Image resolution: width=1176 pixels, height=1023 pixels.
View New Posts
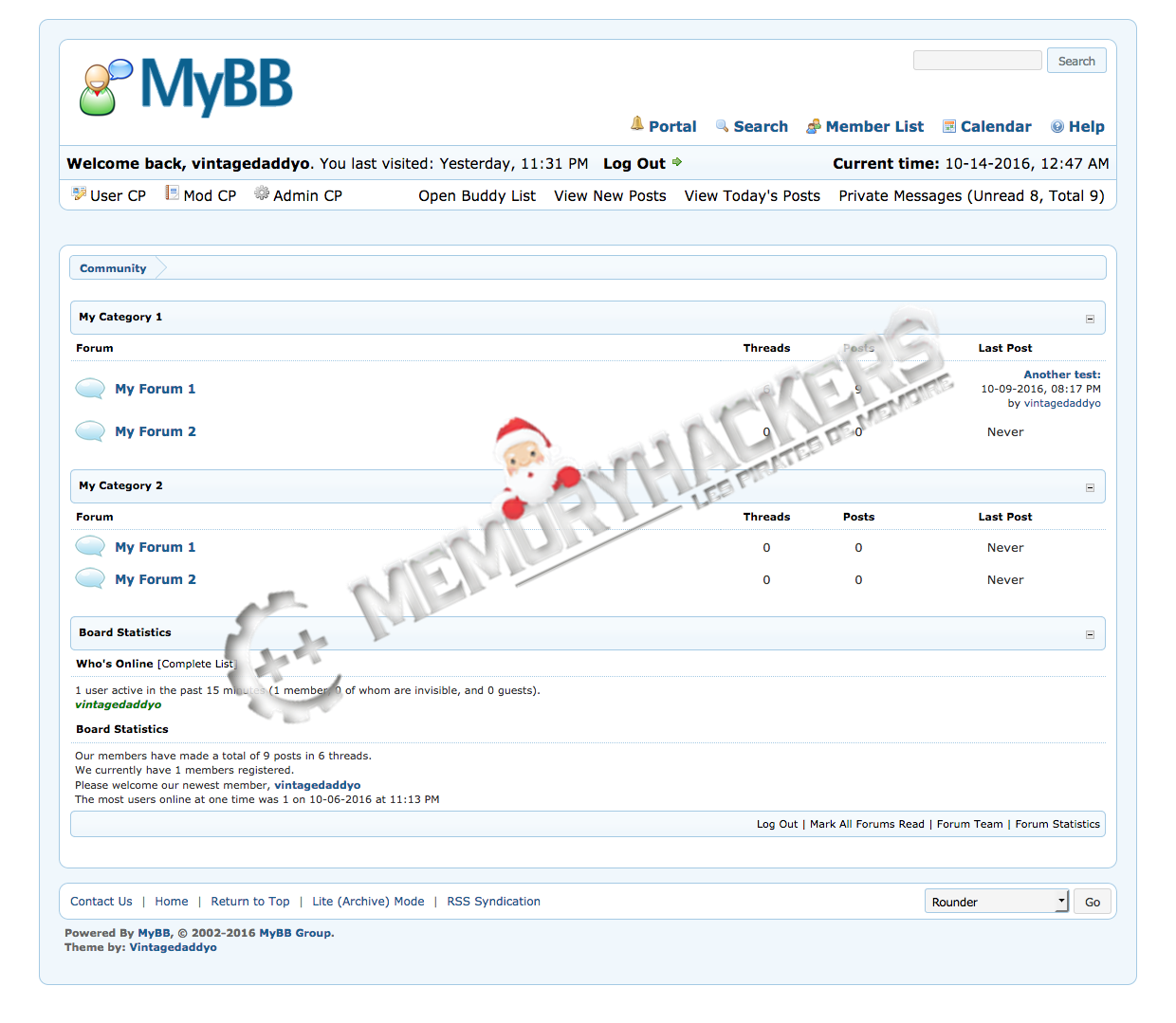click(x=610, y=195)
